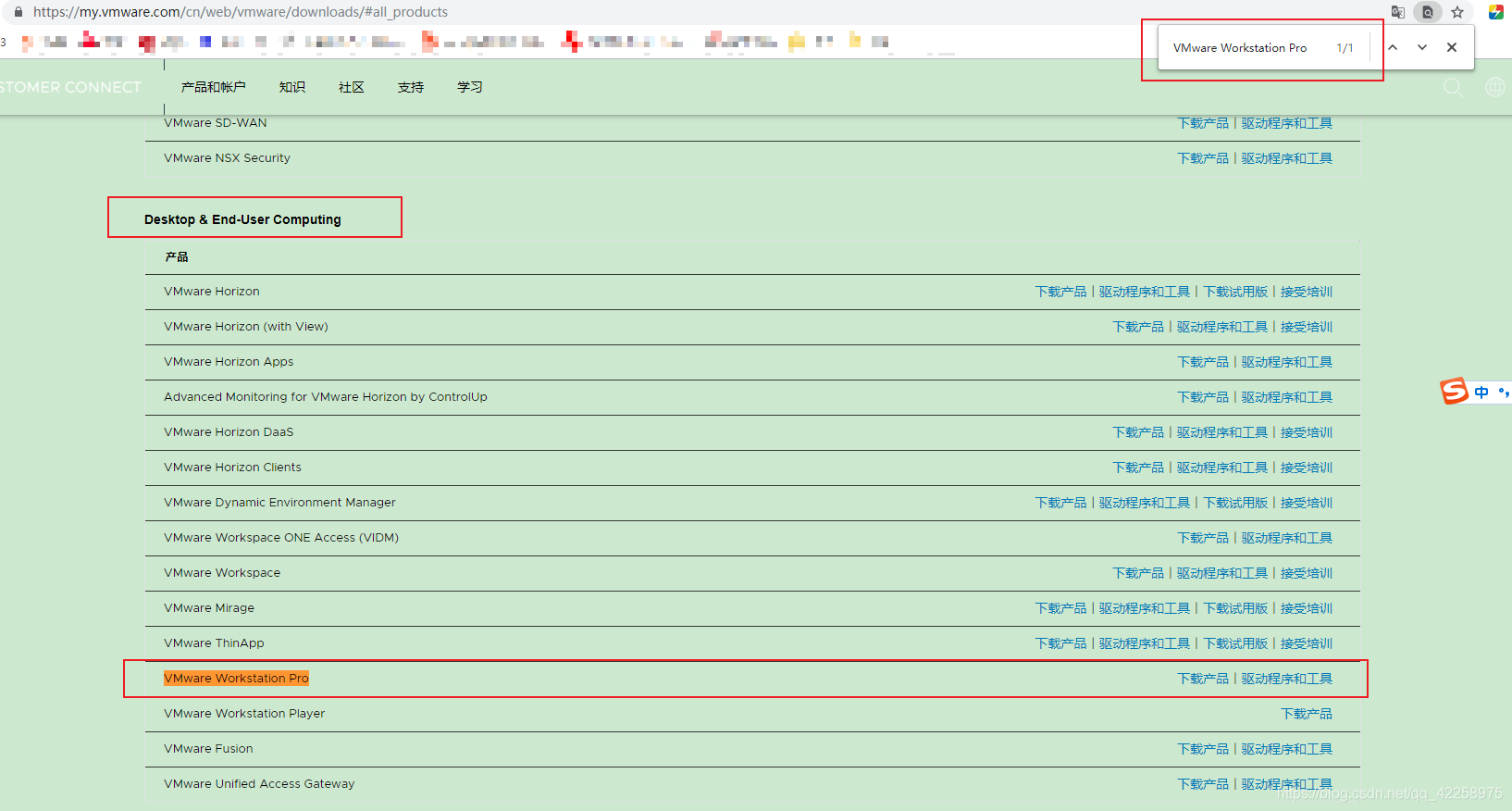Click the find-in-page magnifier icon in address bar
The height and width of the screenshot is (811, 1512).
1428,12
